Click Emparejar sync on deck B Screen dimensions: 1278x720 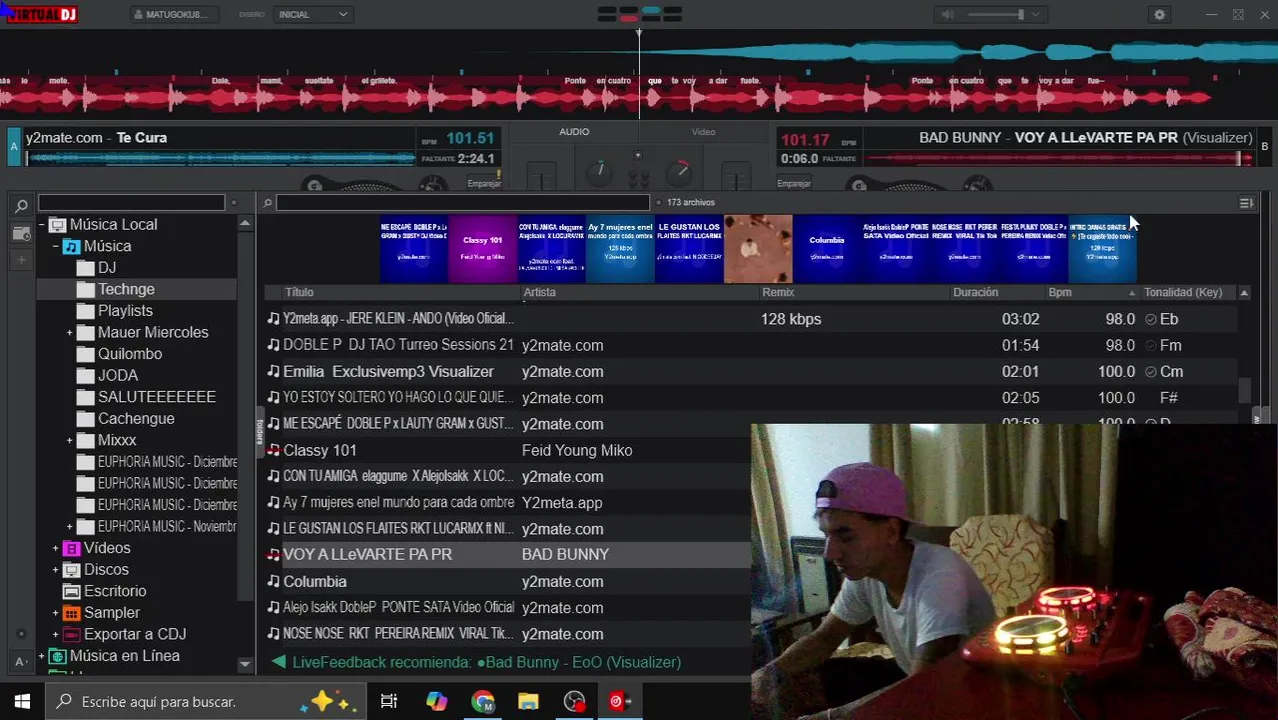(794, 183)
